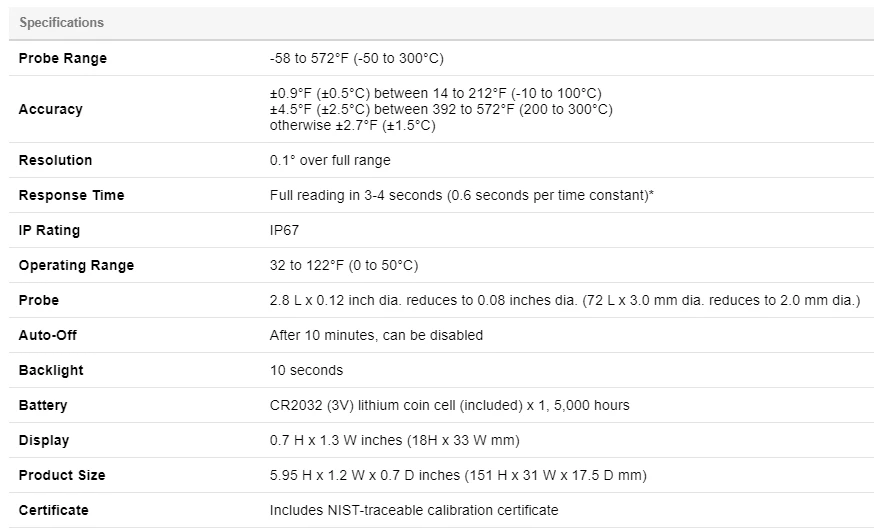This screenshot has height=528, width=874.
Task: Click the 32 to 122°F operating range value
Action: [344, 265]
